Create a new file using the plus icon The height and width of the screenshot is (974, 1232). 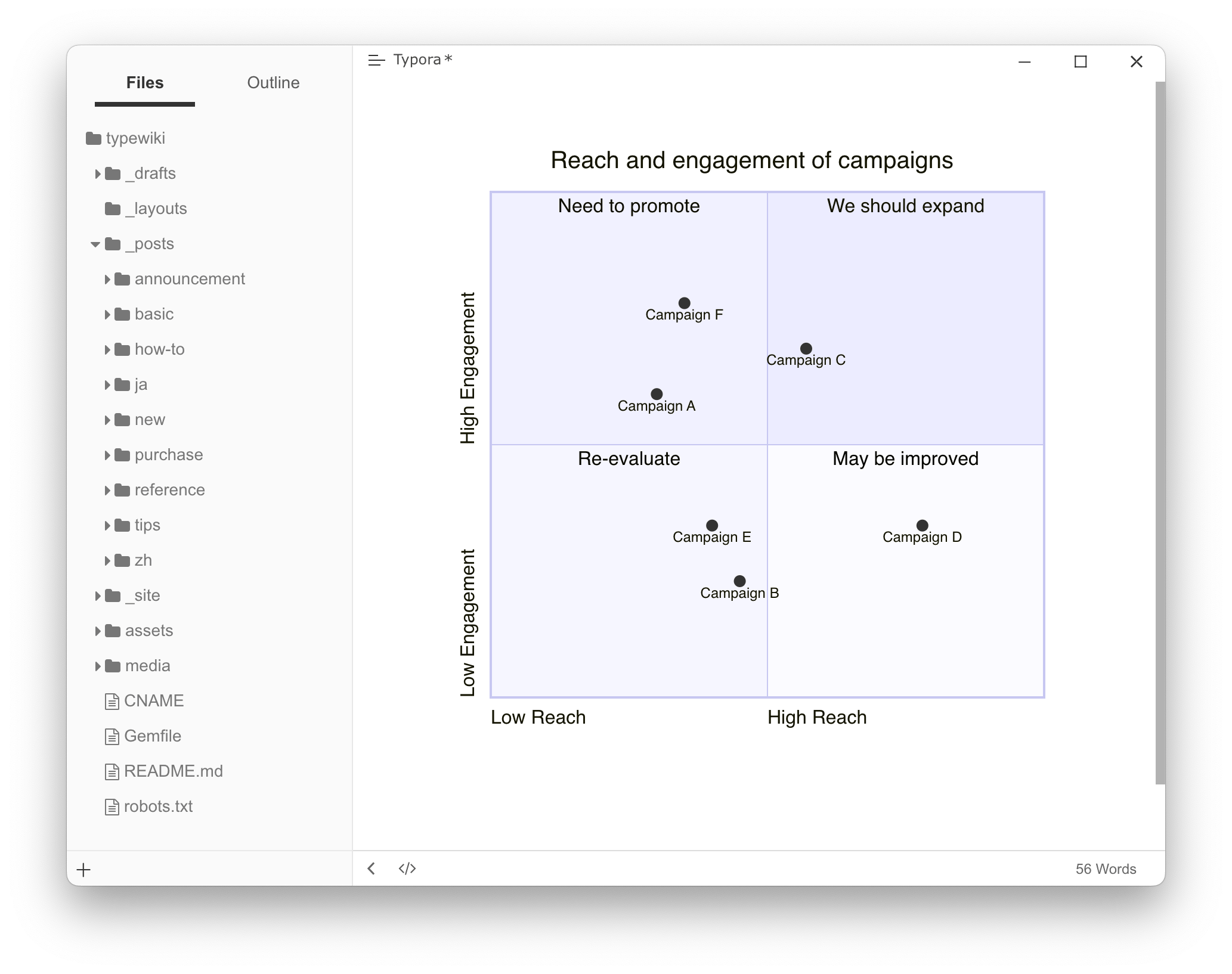83,869
